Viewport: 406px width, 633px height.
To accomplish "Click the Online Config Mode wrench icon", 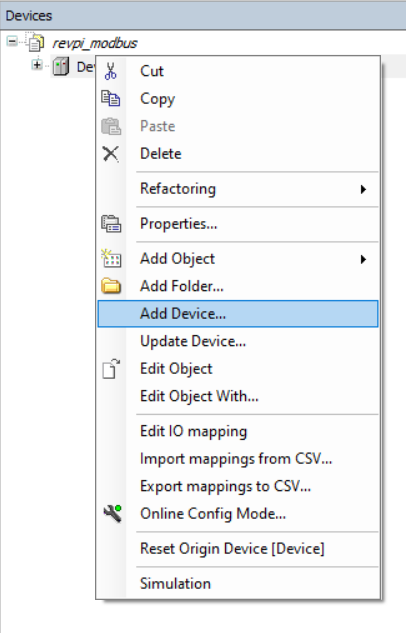I will pos(112,514).
